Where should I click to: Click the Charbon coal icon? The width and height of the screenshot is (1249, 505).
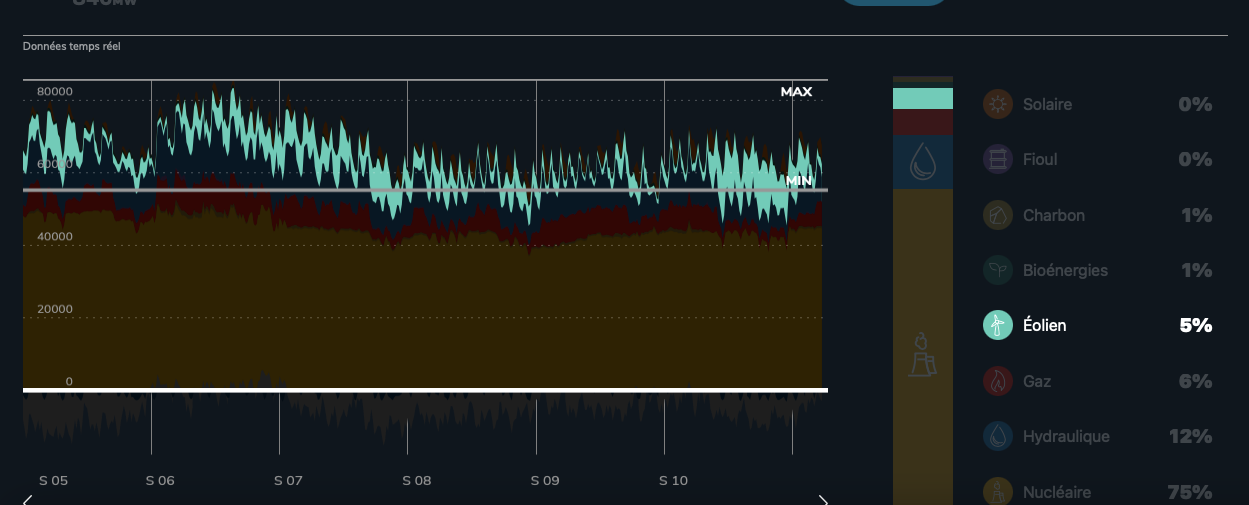point(997,215)
